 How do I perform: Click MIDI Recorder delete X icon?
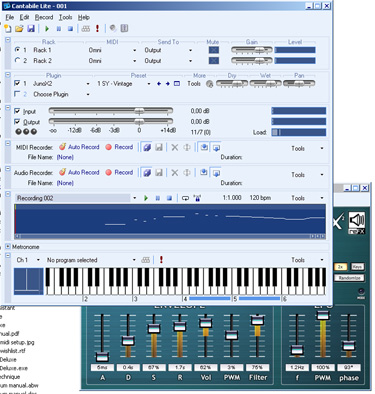click(x=174, y=147)
